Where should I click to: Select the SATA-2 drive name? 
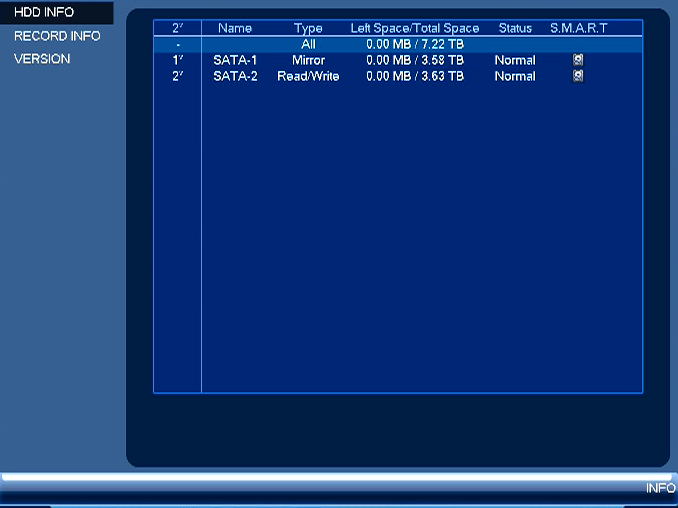(x=235, y=76)
